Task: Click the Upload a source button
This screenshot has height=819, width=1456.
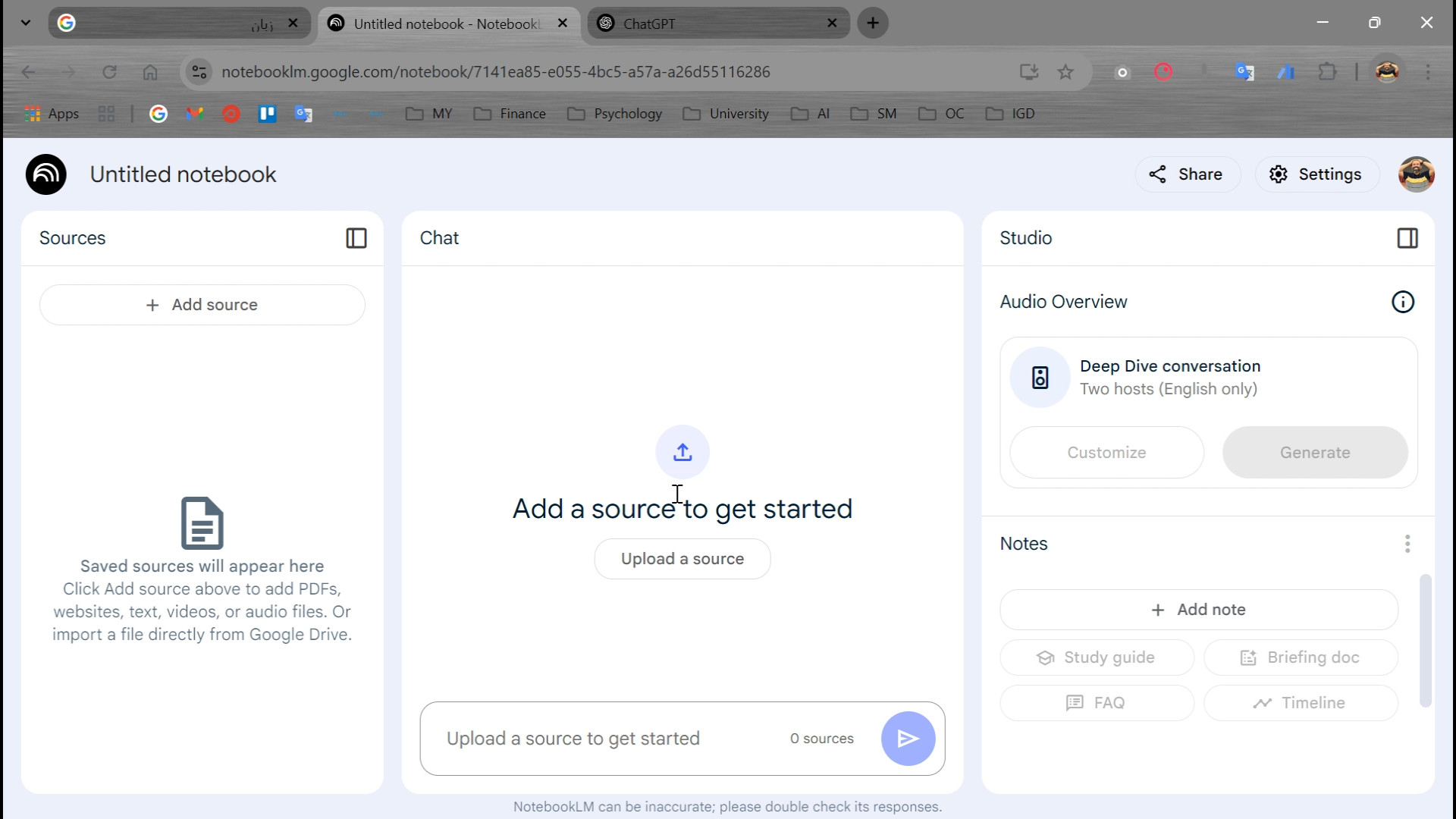Action: point(682,559)
